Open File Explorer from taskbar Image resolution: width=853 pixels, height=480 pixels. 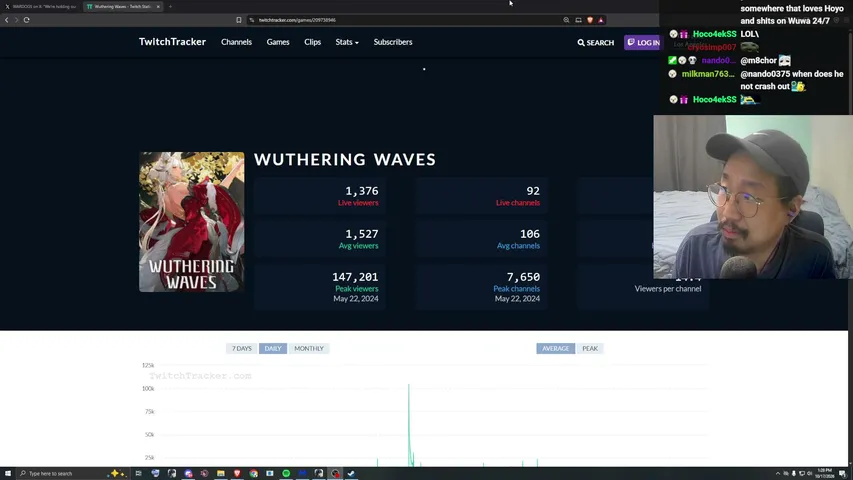pyautogui.click(x=220, y=473)
